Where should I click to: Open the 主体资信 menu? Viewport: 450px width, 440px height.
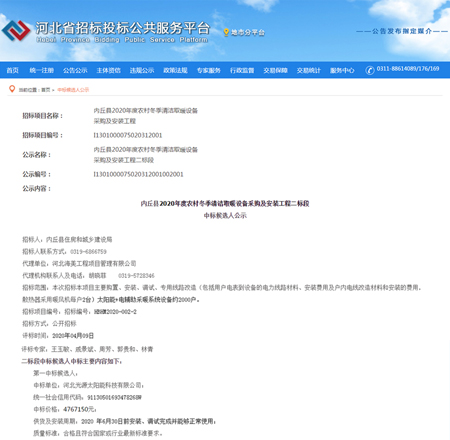click(109, 70)
